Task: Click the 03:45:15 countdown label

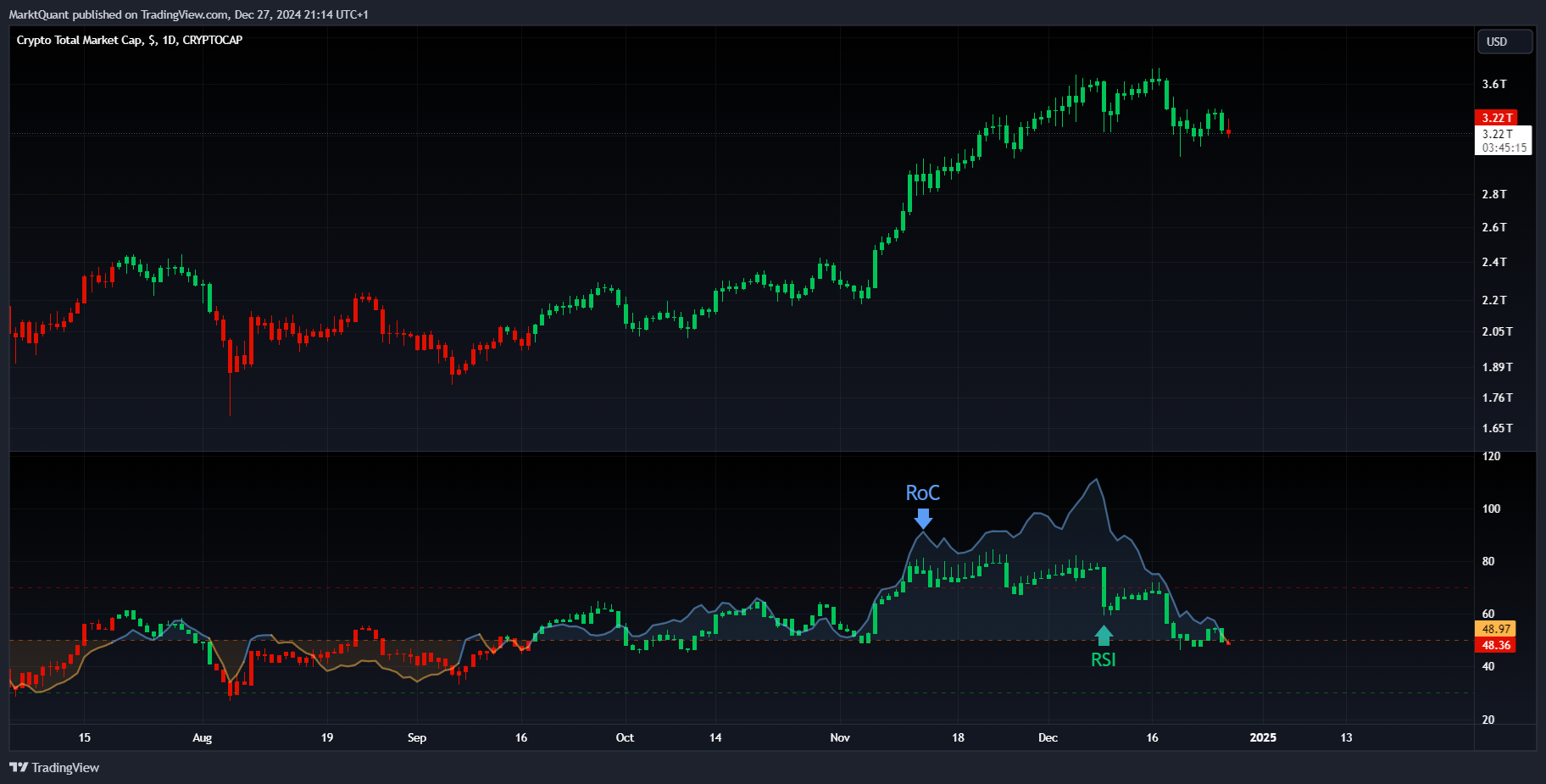Action: tap(1504, 147)
